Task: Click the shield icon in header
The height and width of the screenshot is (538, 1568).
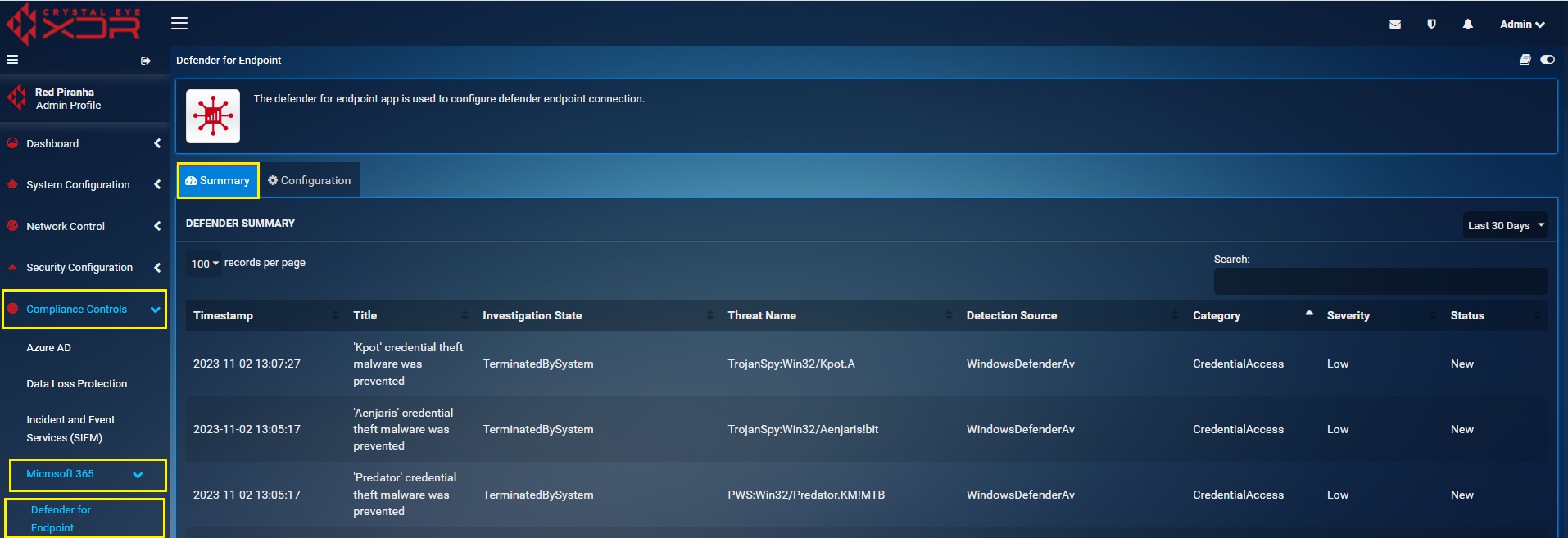Action: coord(1432,25)
